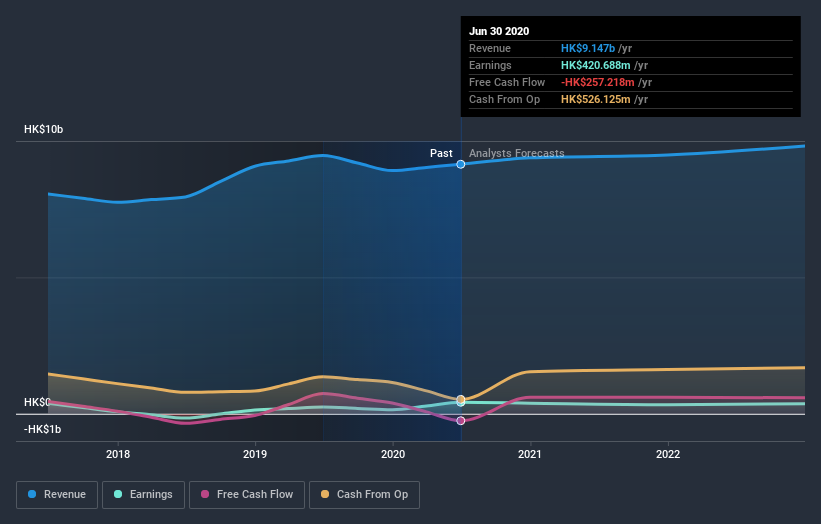
Task: Click the Analysts Forecasts label
Action: 517,153
